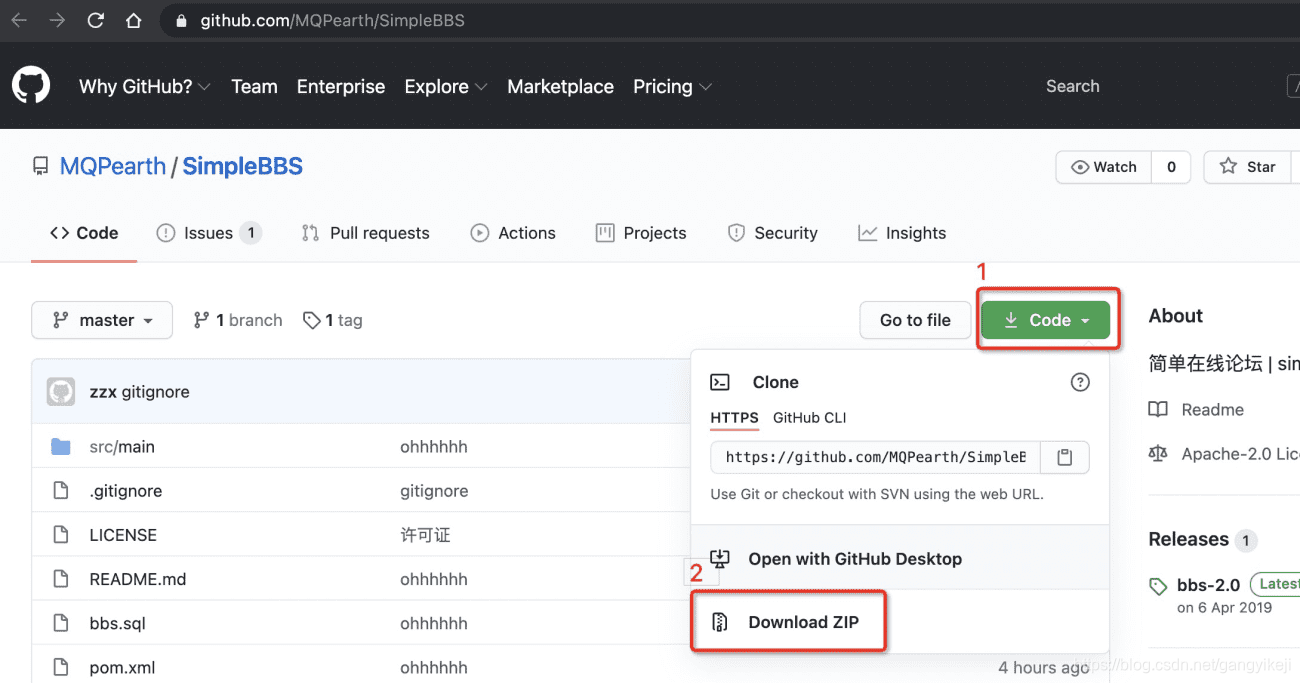The width and height of the screenshot is (1300, 683).
Task: Click the terminal icon next to Clone
Action: pos(720,382)
